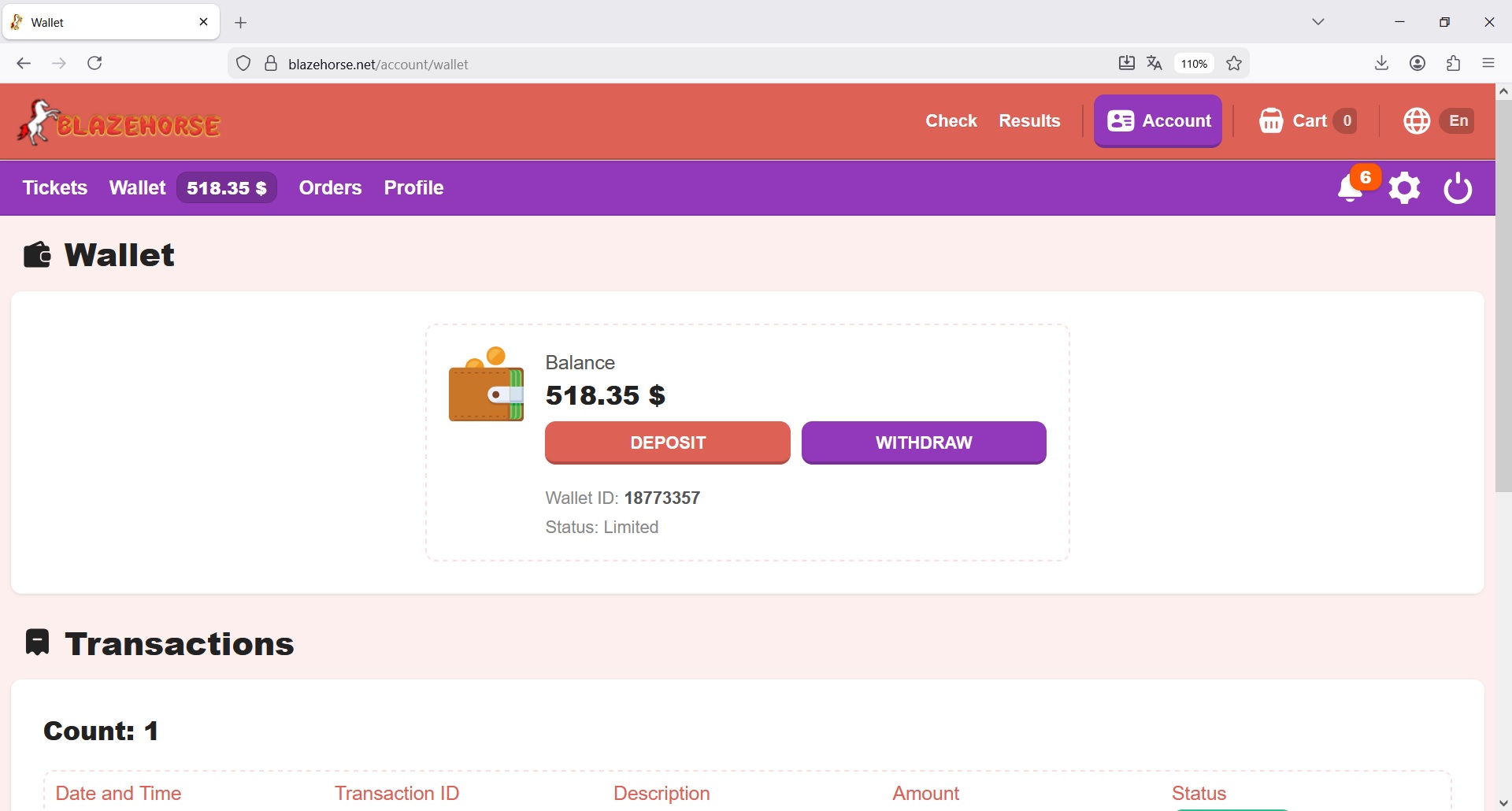Click the scrollbar down arrow
1512x811 pixels.
coord(1504,803)
